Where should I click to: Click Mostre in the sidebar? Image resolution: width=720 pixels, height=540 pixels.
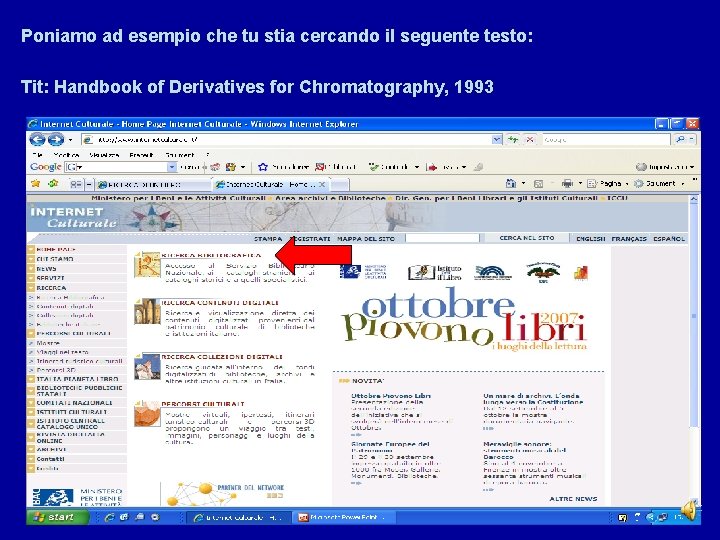[x=48, y=343]
